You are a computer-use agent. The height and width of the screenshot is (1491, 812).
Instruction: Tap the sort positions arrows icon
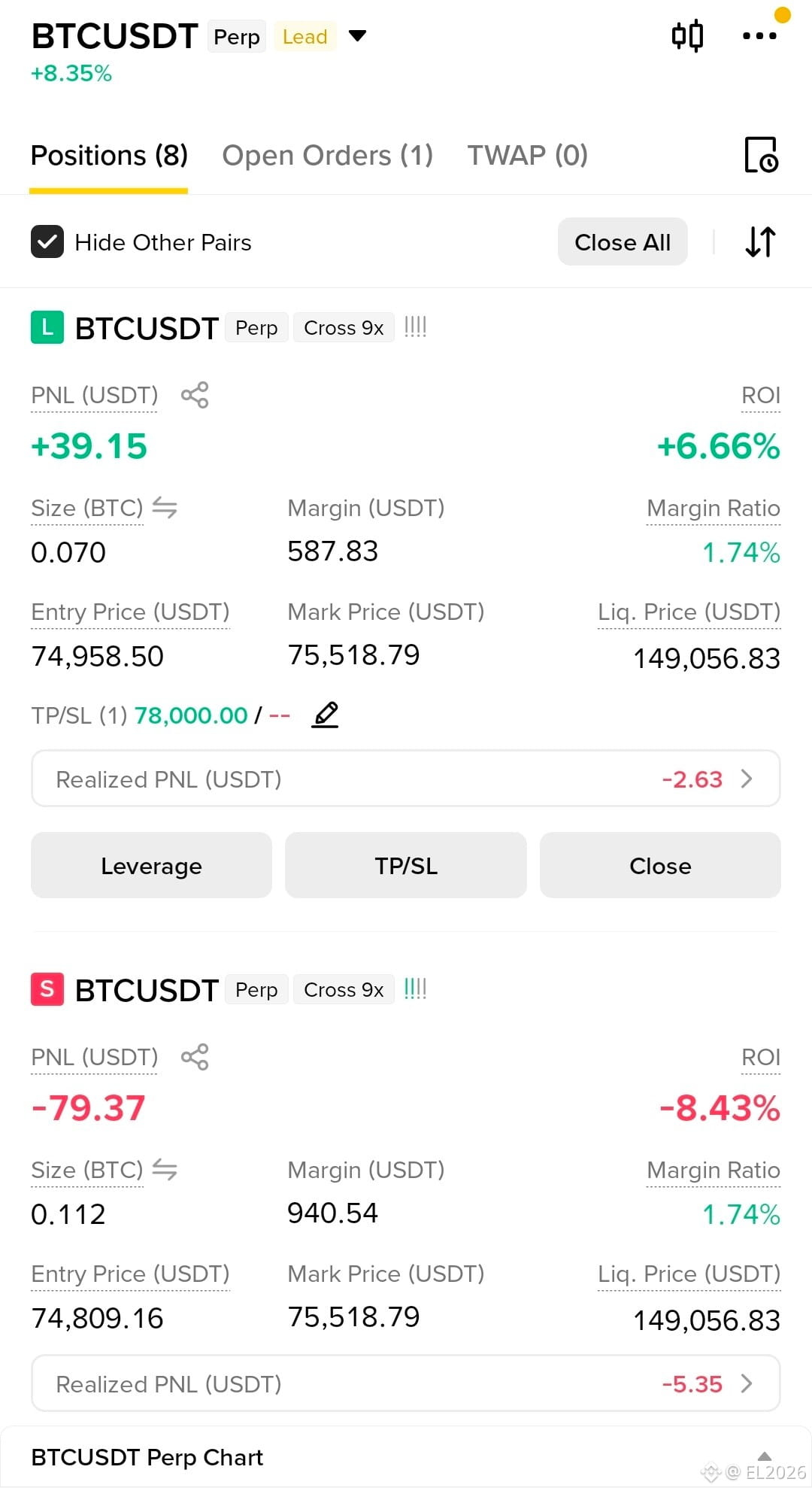pos(760,242)
